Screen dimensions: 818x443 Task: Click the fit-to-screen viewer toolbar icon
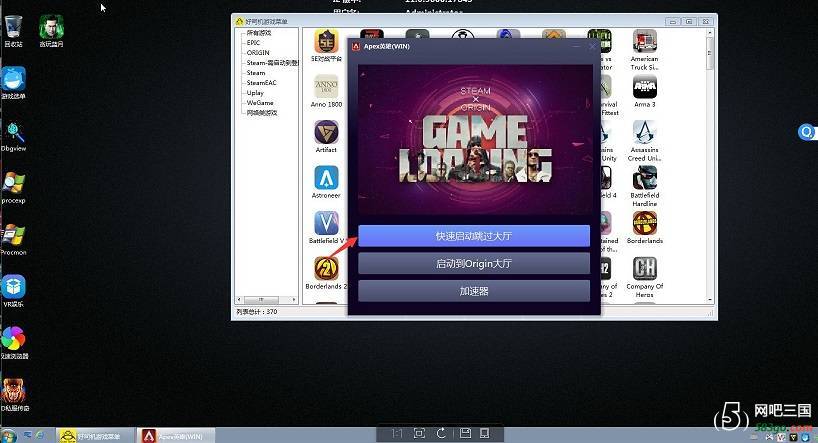point(419,433)
